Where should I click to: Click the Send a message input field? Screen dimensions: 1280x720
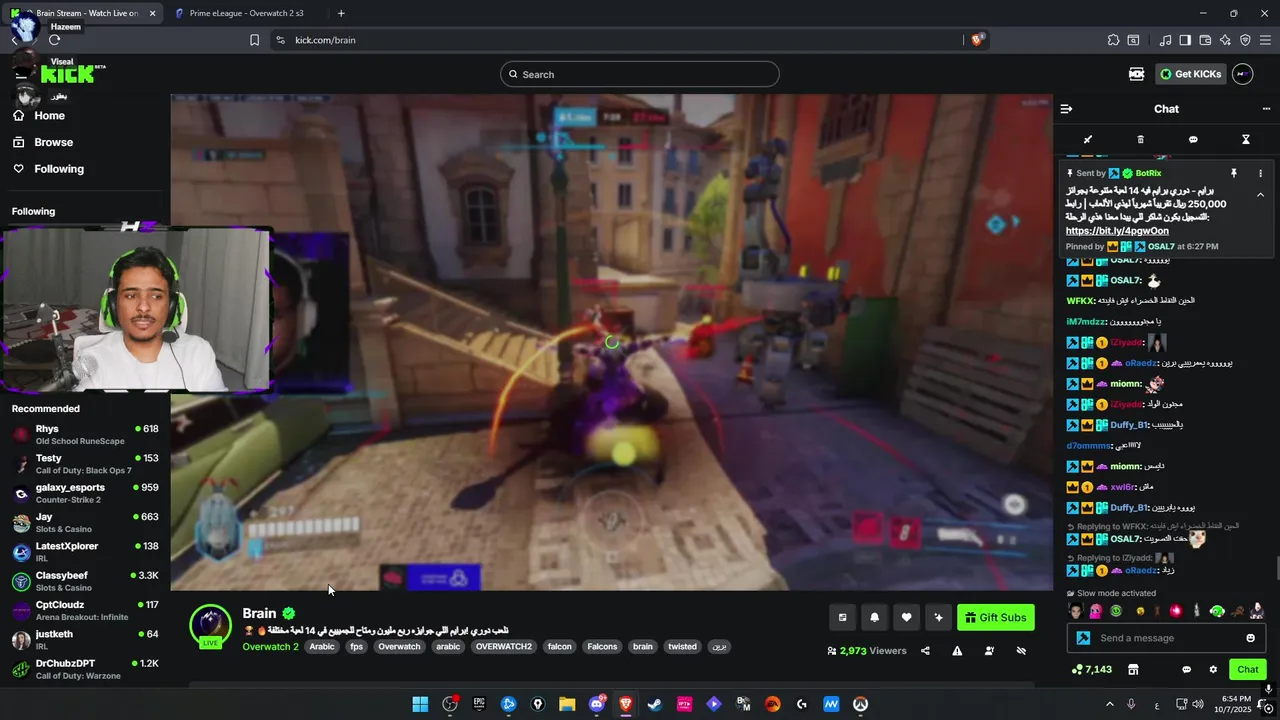click(1166, 638)
